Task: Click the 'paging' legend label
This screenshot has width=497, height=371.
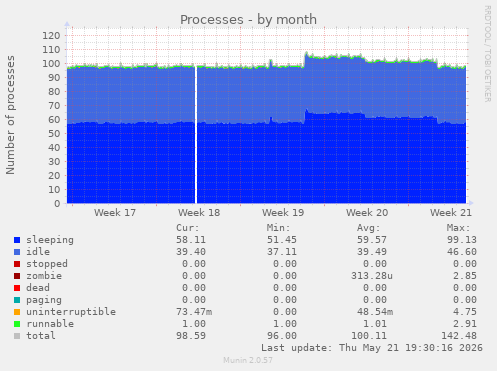Action: point(44,300)
